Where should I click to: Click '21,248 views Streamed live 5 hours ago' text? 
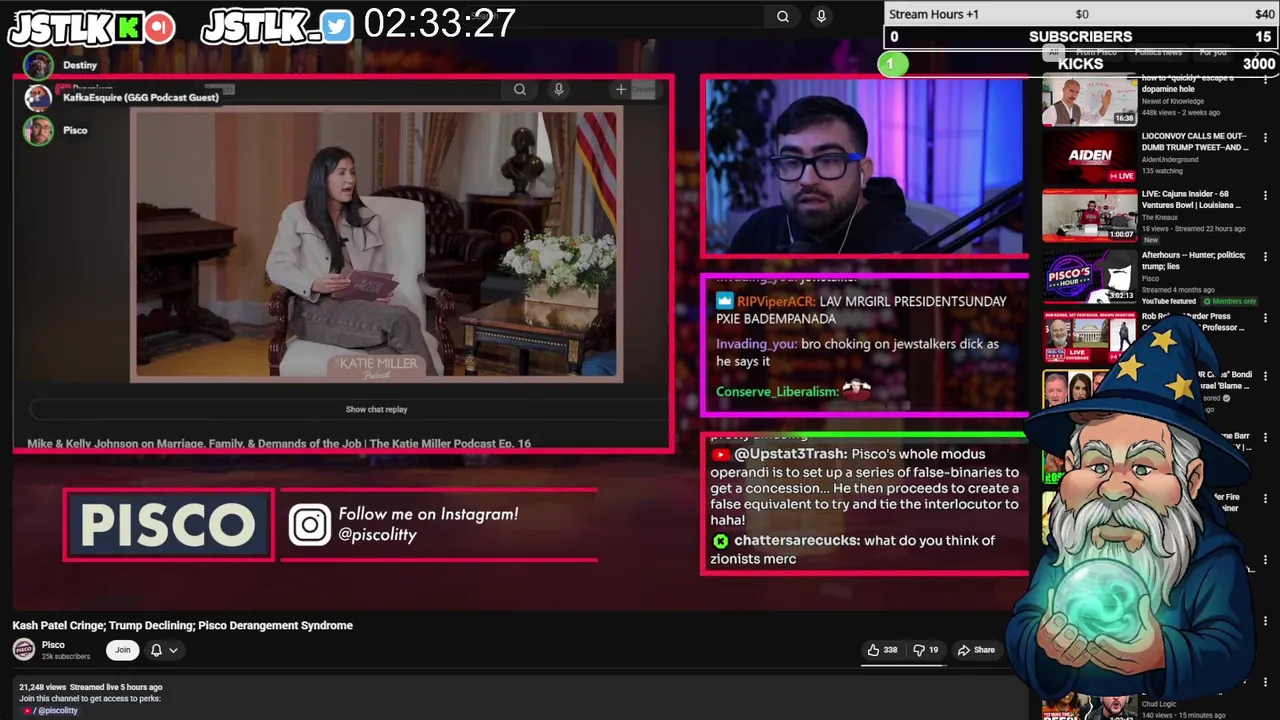click(90, 687)
